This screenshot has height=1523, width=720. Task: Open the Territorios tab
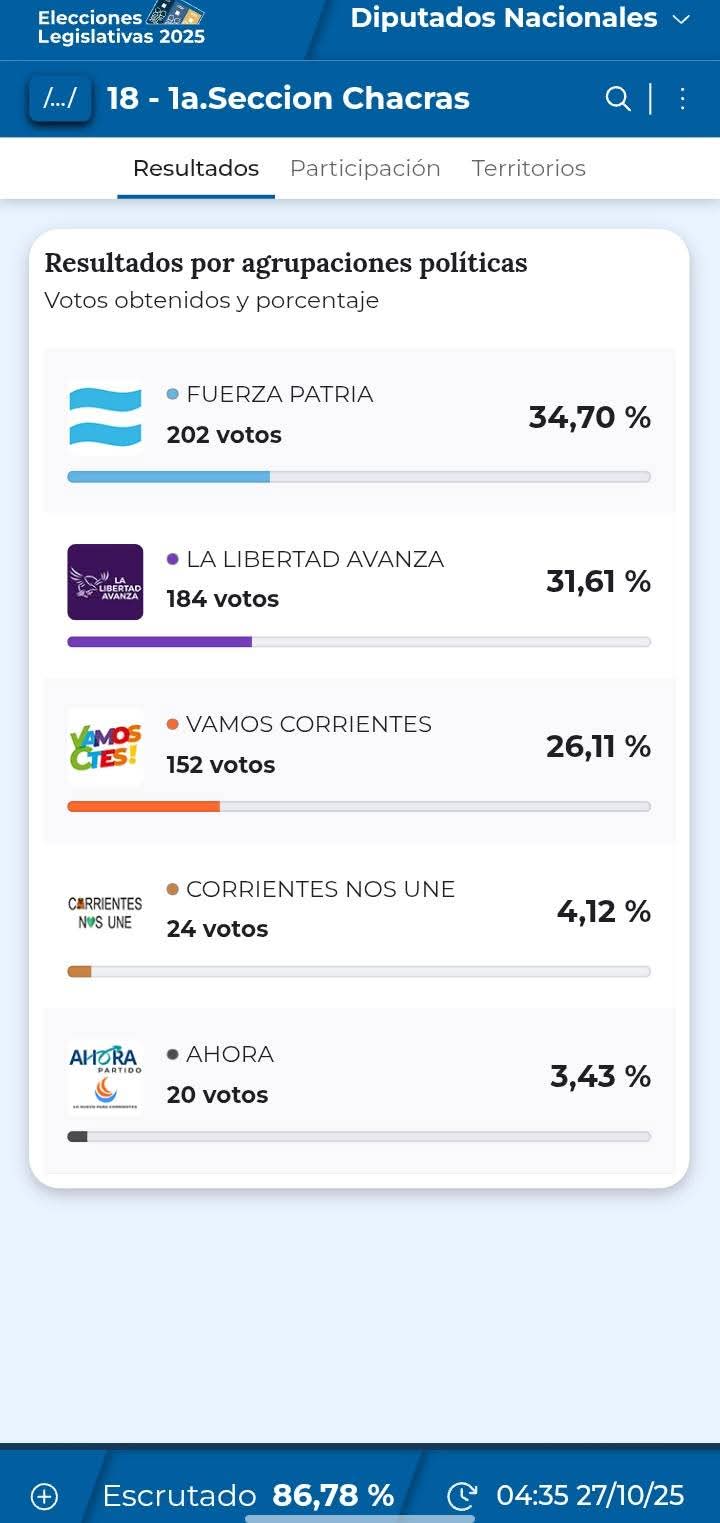click(x=529, y=168)
